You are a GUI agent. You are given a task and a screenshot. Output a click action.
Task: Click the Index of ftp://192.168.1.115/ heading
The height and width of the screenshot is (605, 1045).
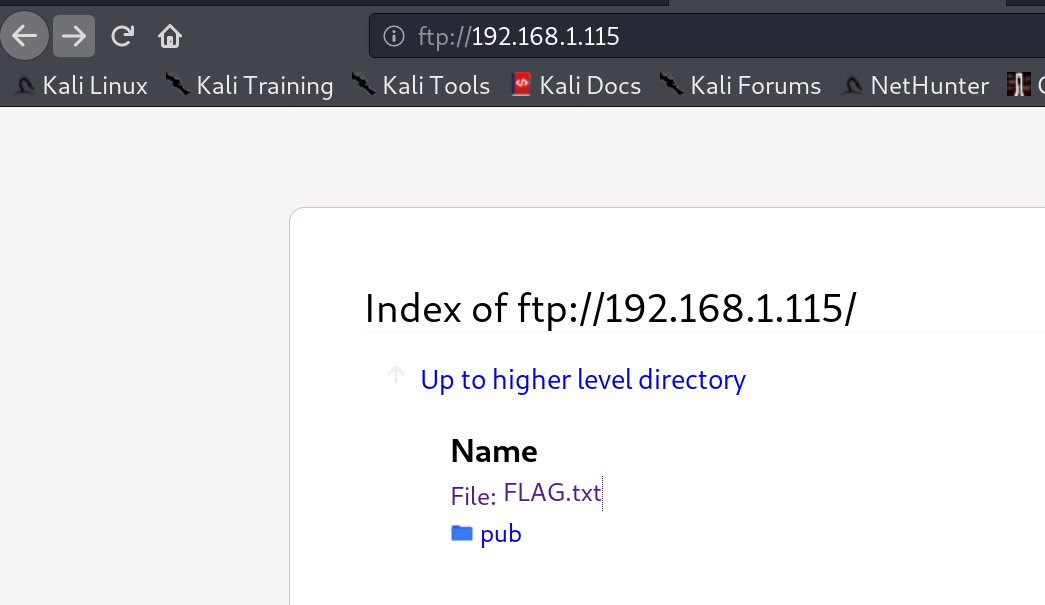tap(610, 309)
